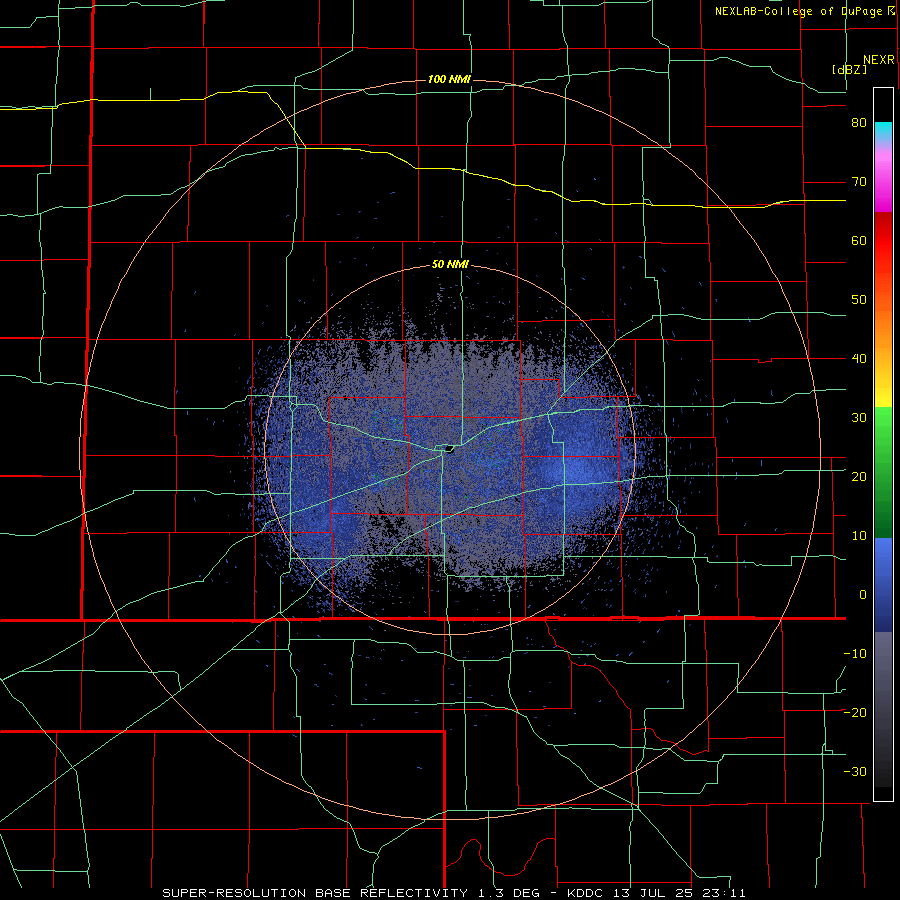Click the 50 NMI range ring label
The image size is (900, 900).
450,265
